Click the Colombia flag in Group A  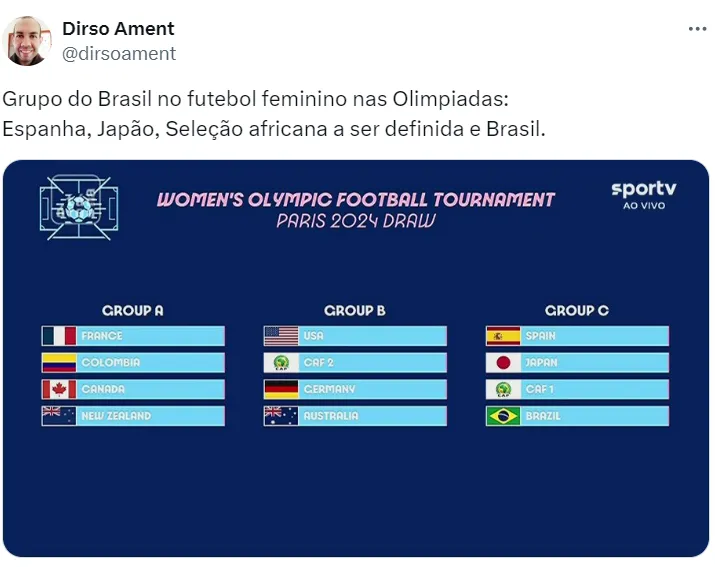(59, 363)
